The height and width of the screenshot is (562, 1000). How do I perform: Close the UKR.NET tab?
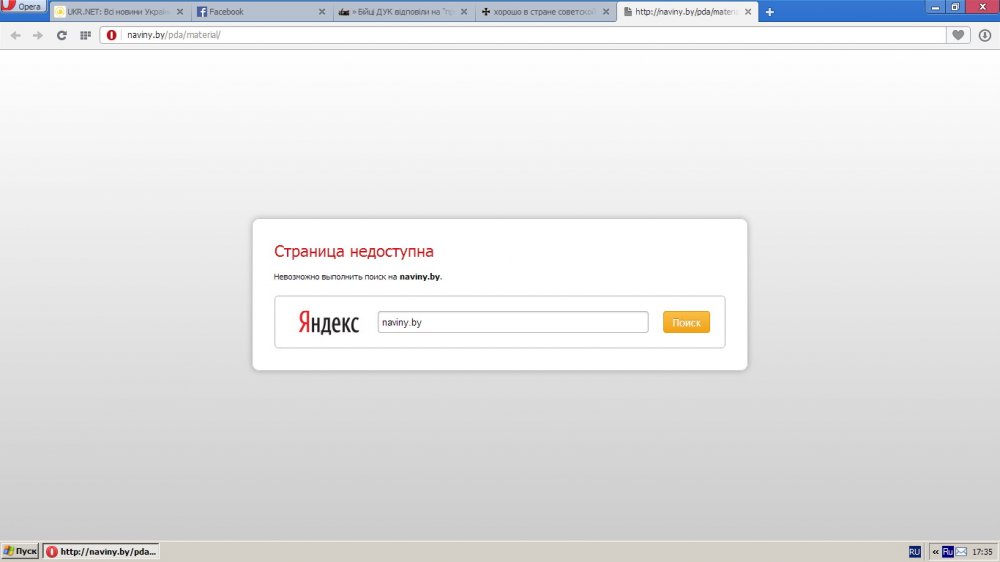tap(180, 11)
